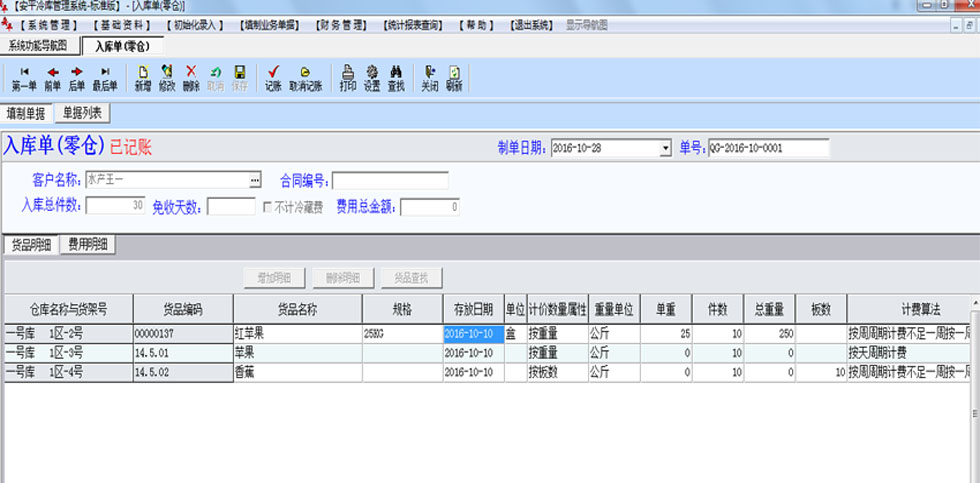
Task: Click the 按板数 cell in the 香蕉 row
Action: coord(558,373)
